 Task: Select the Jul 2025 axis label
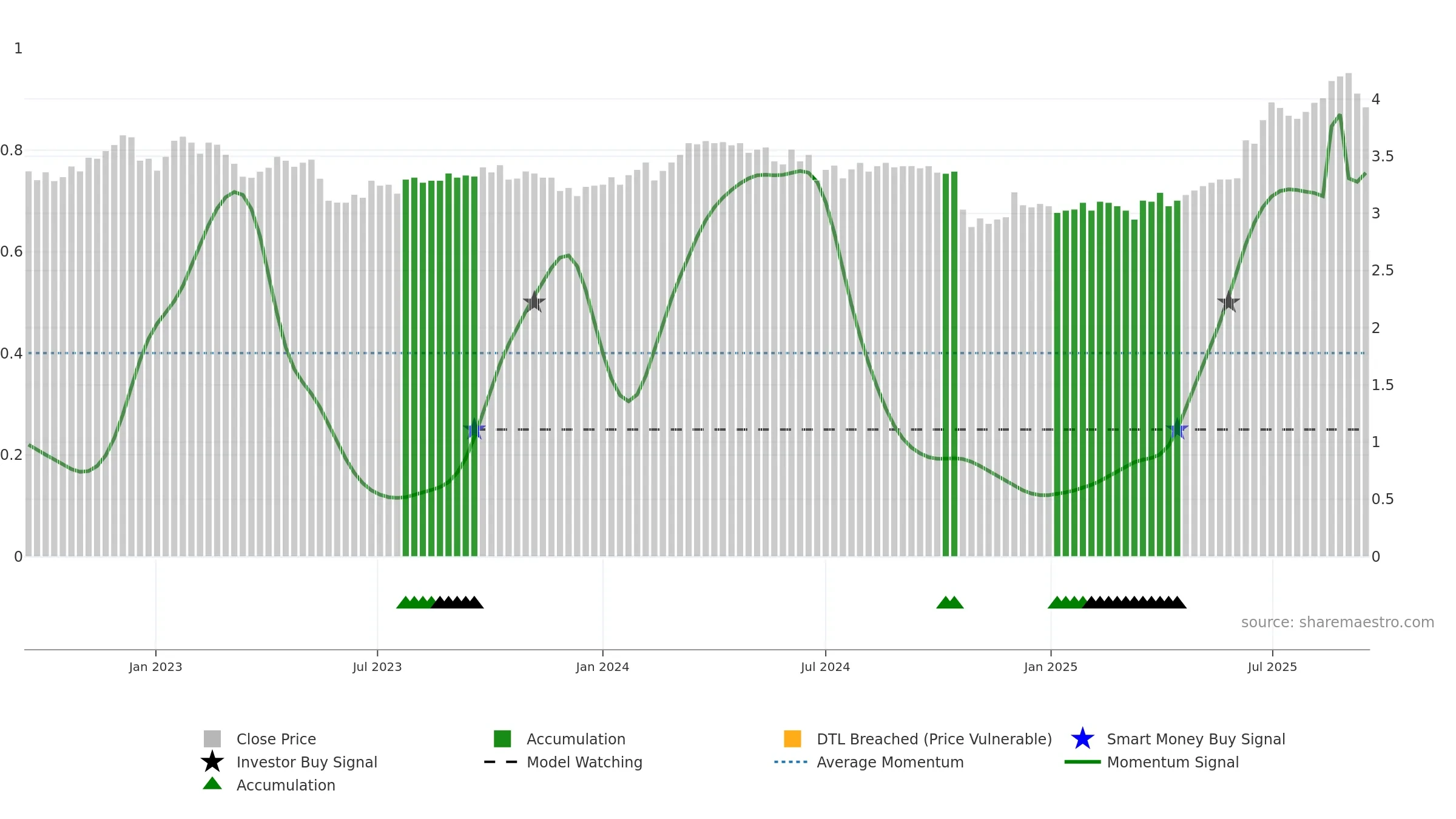pos(1272,667)
